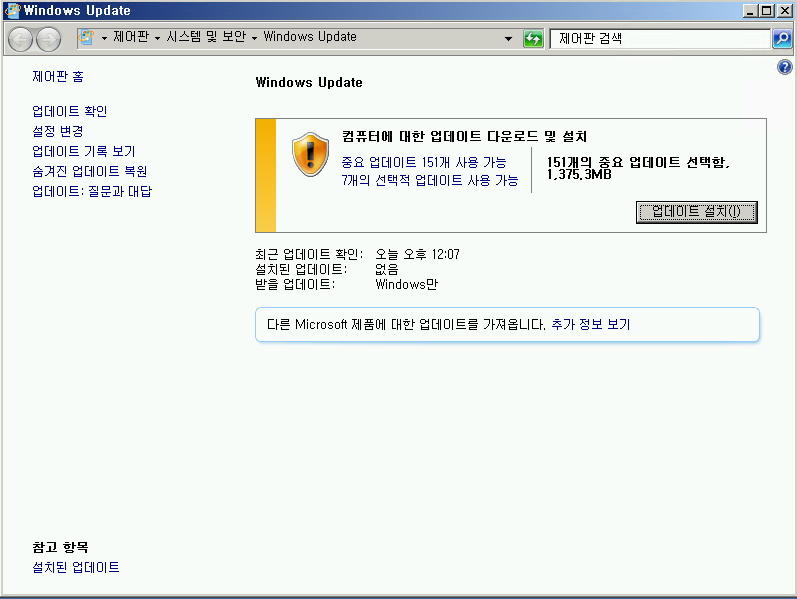This screenshot has height=599, width=797.
Task: Click the Windows Update title bar icon
Action: [x=11, y=11]
